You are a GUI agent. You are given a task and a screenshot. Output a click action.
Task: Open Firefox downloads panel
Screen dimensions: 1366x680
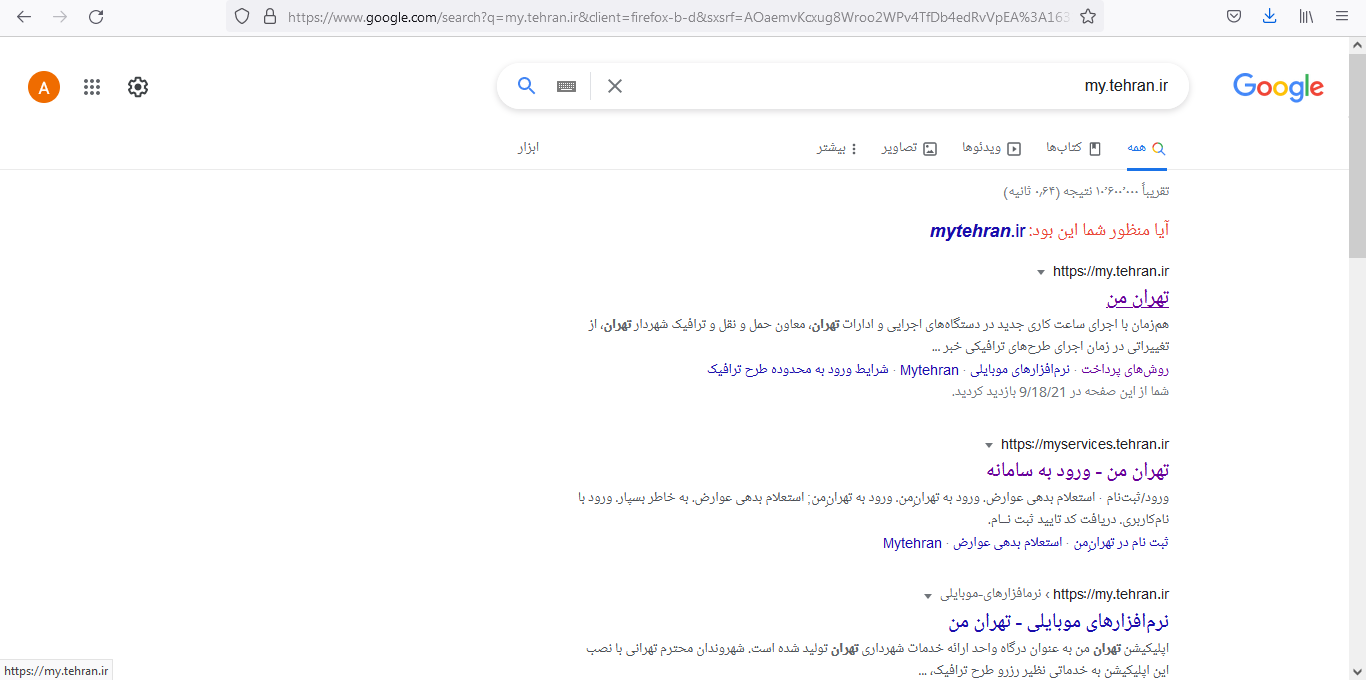(x=1269, y=16)
